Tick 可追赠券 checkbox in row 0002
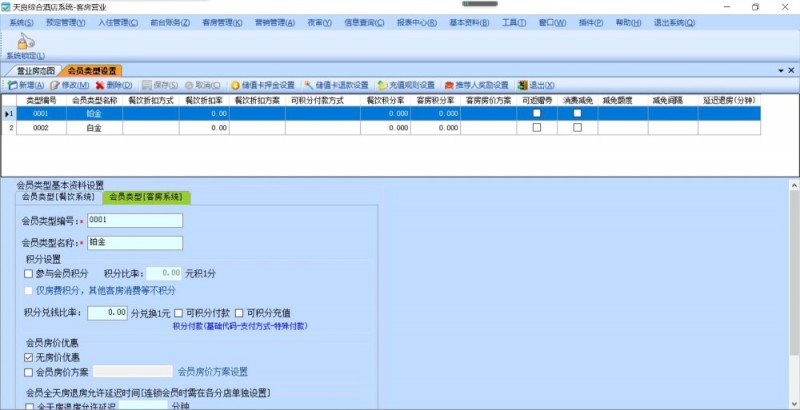800x410 pixels. tap(537, 127)
